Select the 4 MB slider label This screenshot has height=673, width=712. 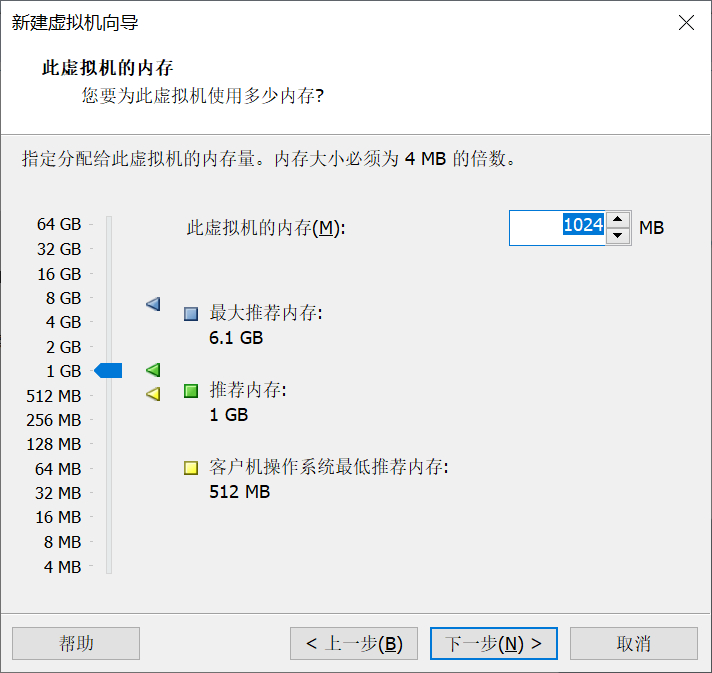(x=63, y=567)
